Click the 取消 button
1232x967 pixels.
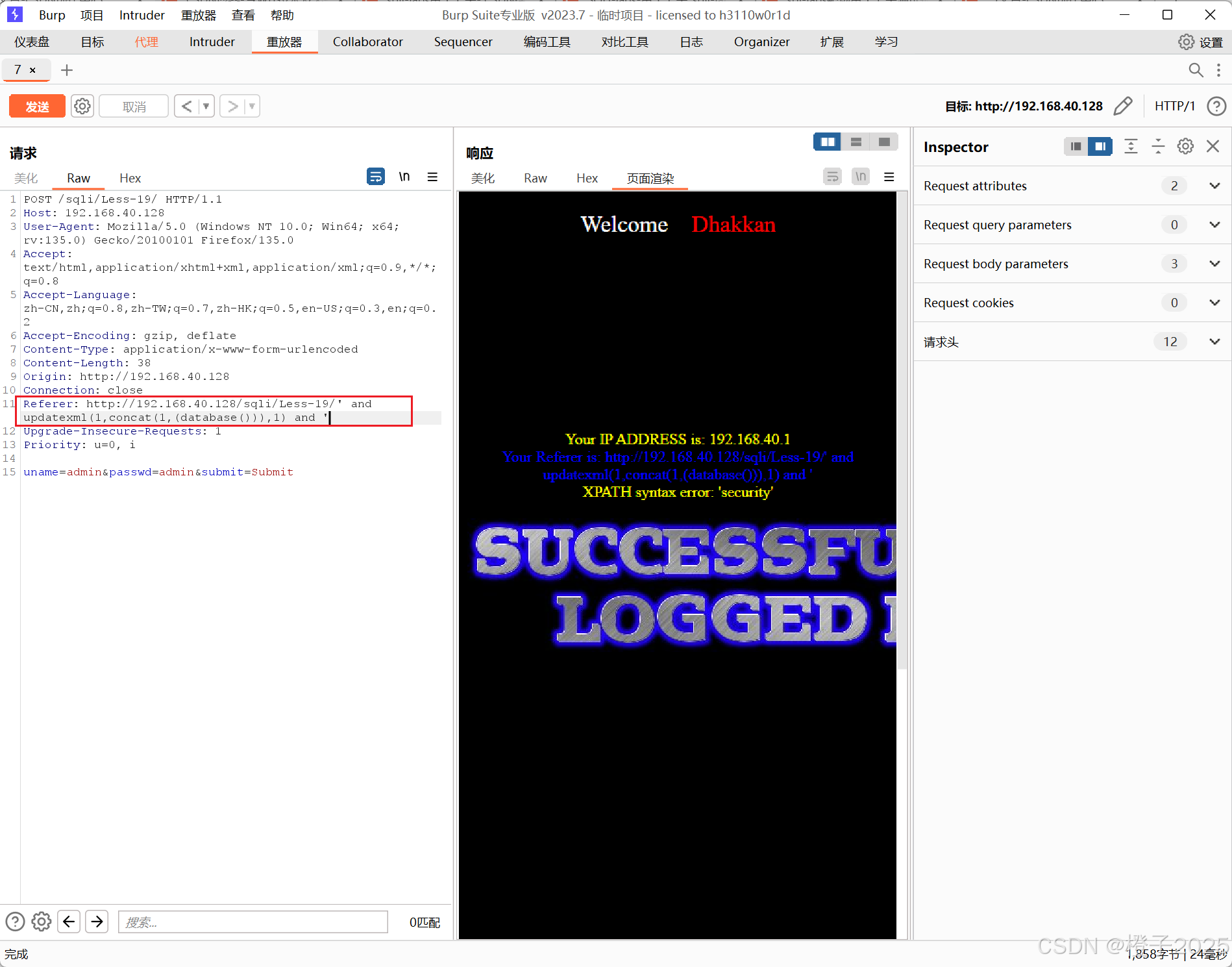[133, 106]
